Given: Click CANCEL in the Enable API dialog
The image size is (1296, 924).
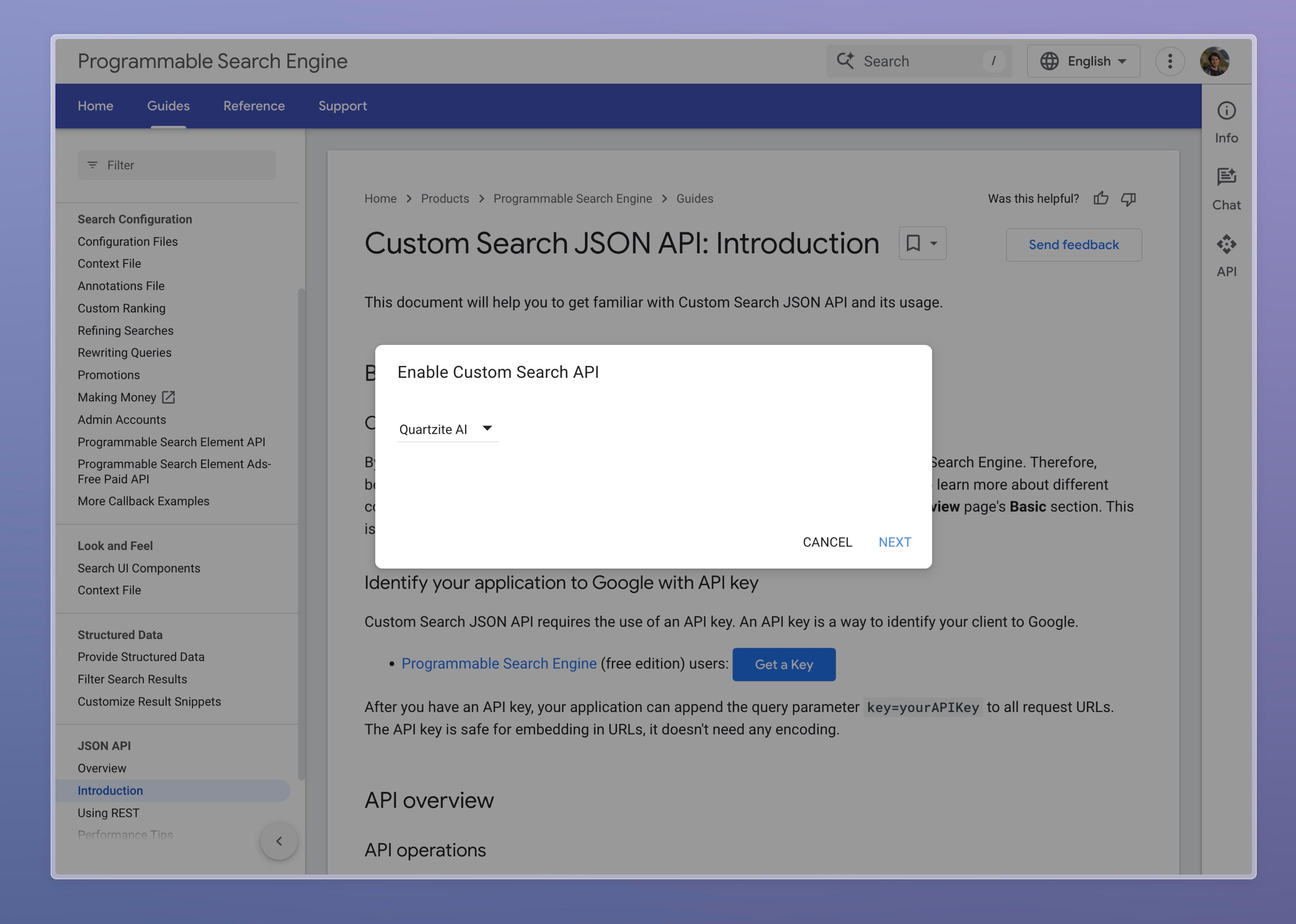Looking at the screenshot, I should (827, 542).
